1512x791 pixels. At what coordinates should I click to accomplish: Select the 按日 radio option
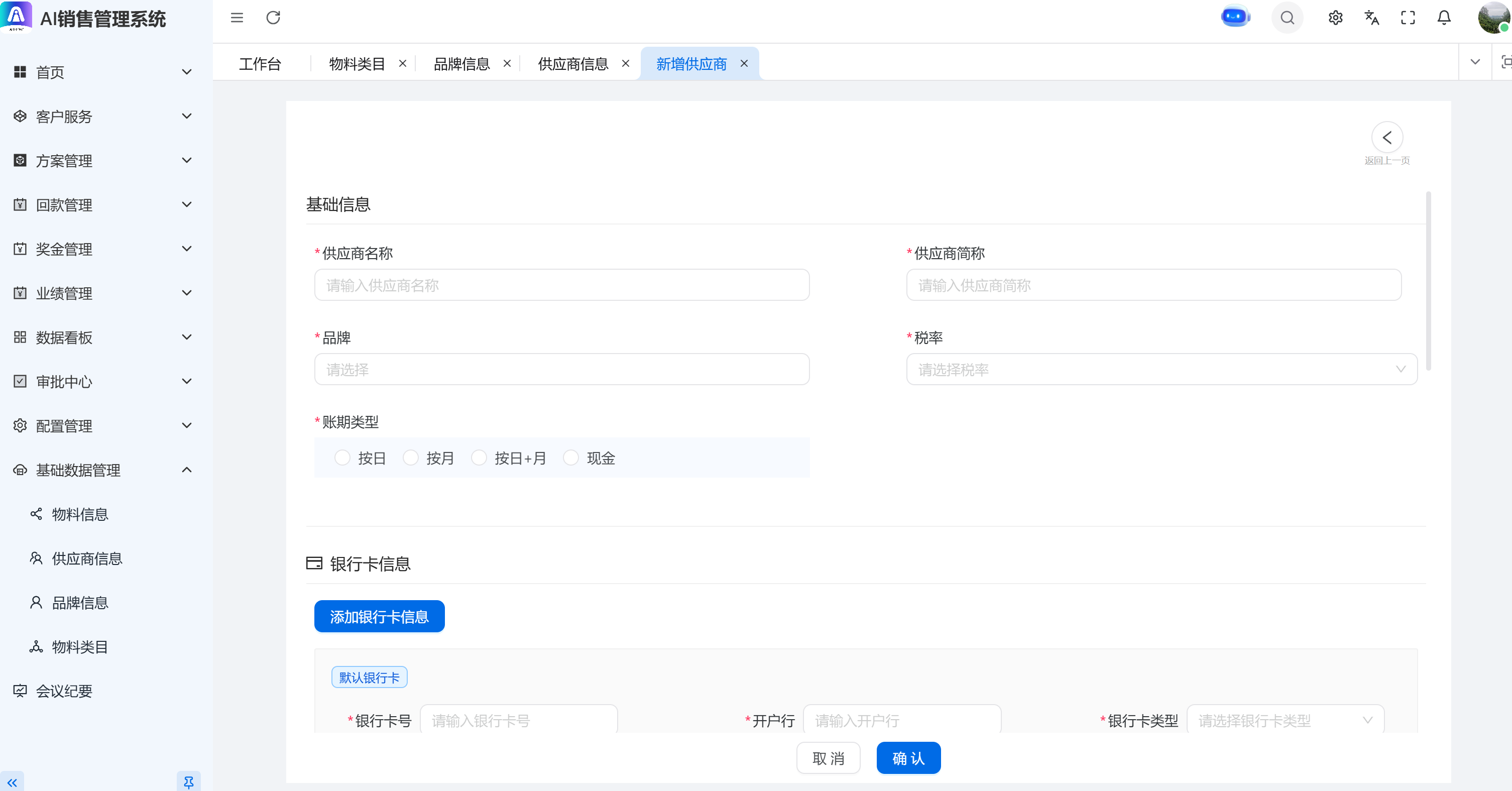342,458
